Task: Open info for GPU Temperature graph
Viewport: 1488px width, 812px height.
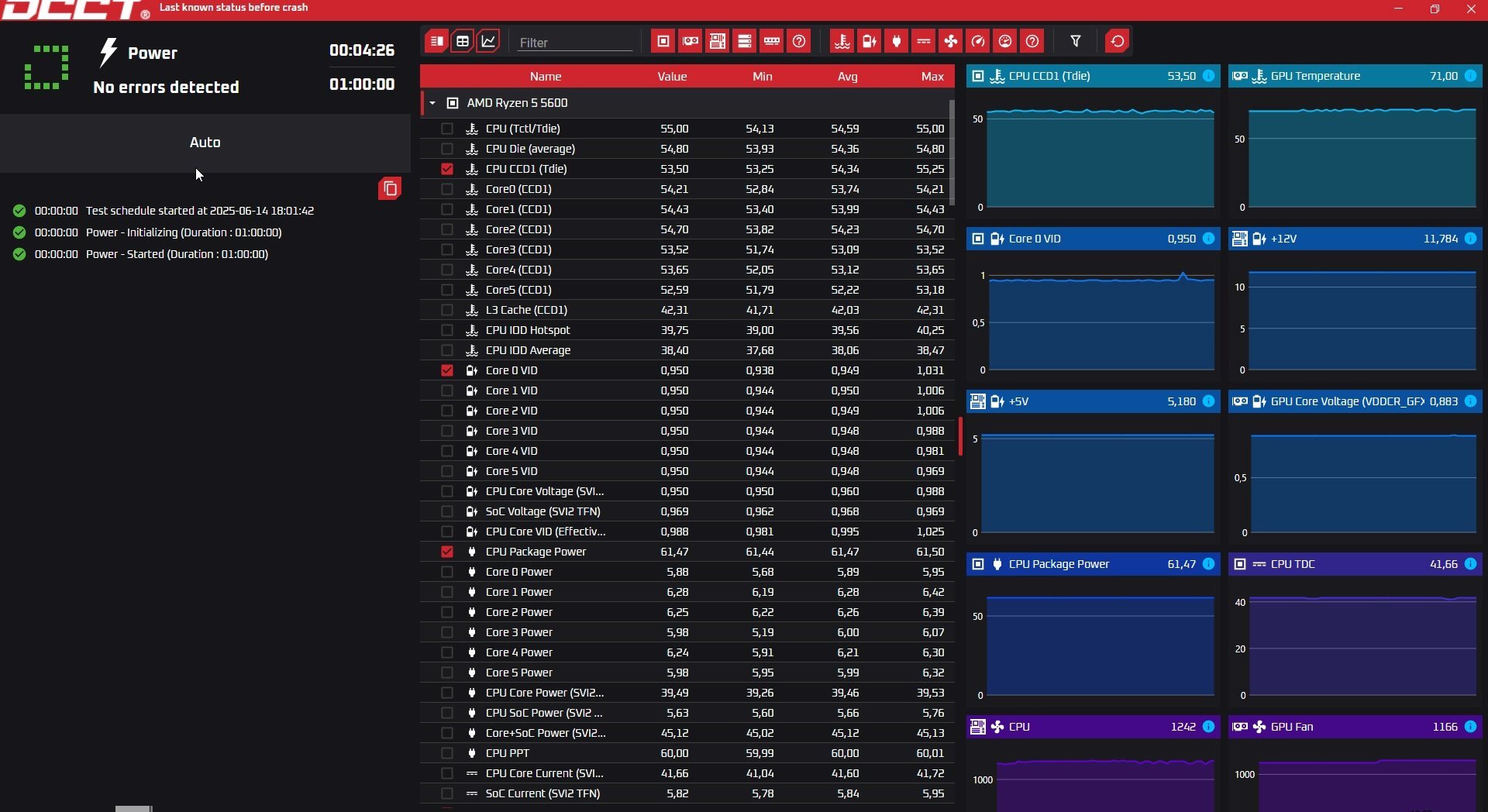Action: (1470, 76)
